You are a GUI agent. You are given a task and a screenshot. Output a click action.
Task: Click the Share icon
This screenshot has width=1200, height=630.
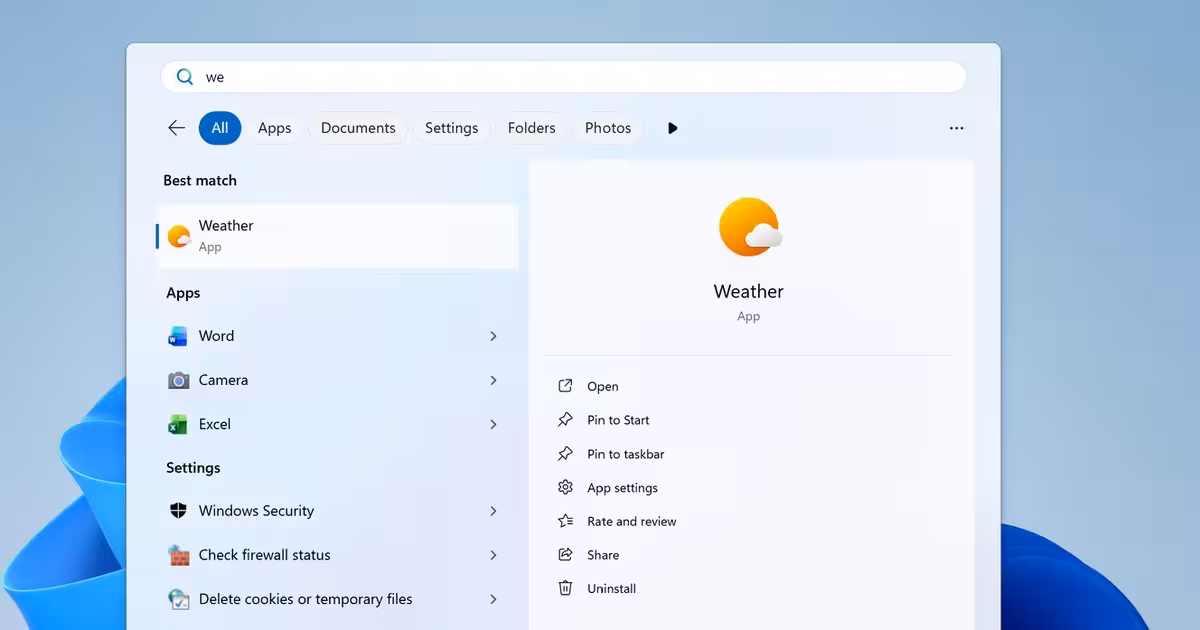pos(565,554)
